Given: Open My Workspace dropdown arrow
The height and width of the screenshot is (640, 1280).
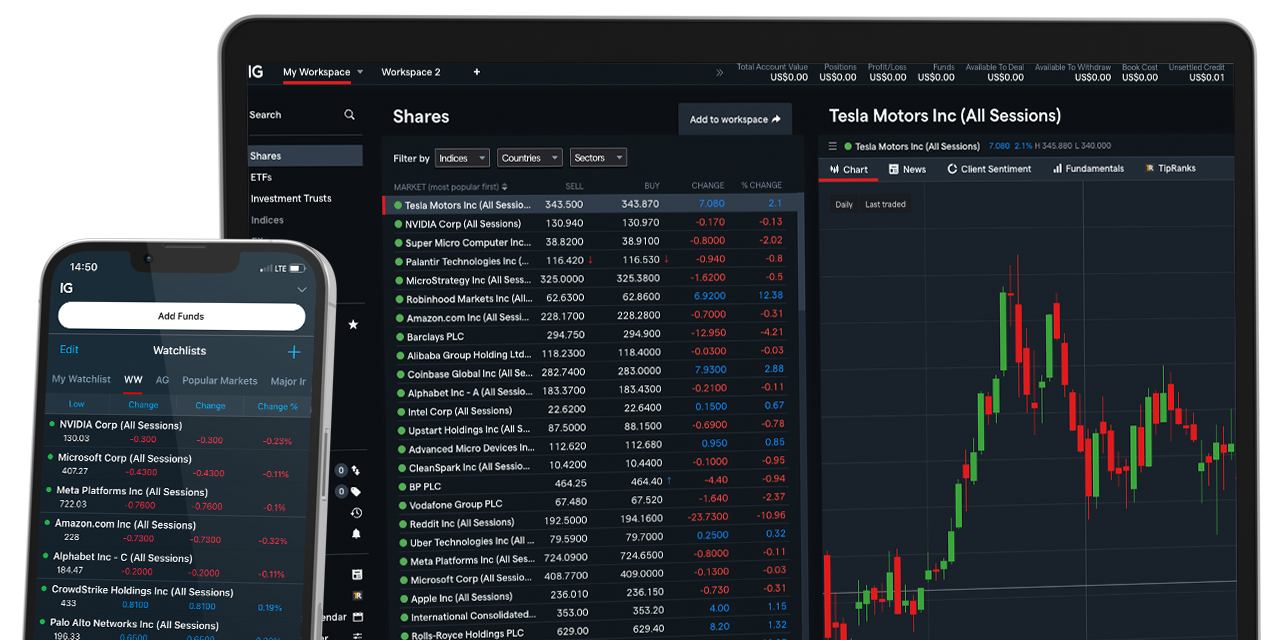Looking at the screenshot, I should 360,72.
